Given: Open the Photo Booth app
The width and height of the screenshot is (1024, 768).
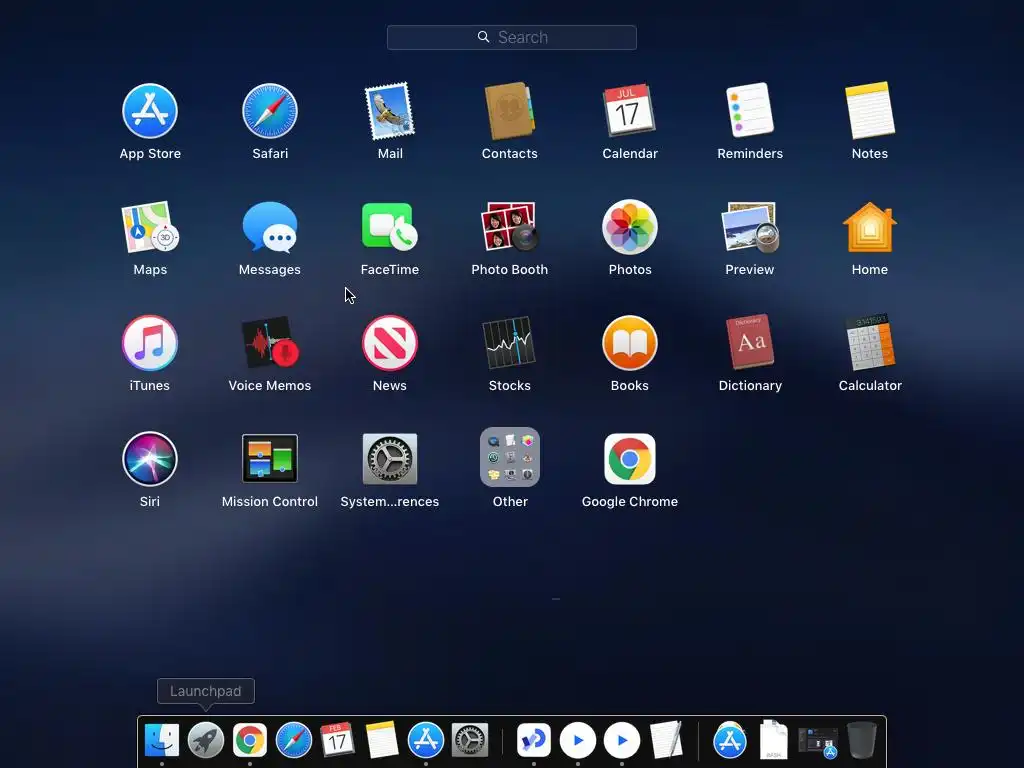Looking at the screenshot, I should pyautogui.click(x=509, y=227).
